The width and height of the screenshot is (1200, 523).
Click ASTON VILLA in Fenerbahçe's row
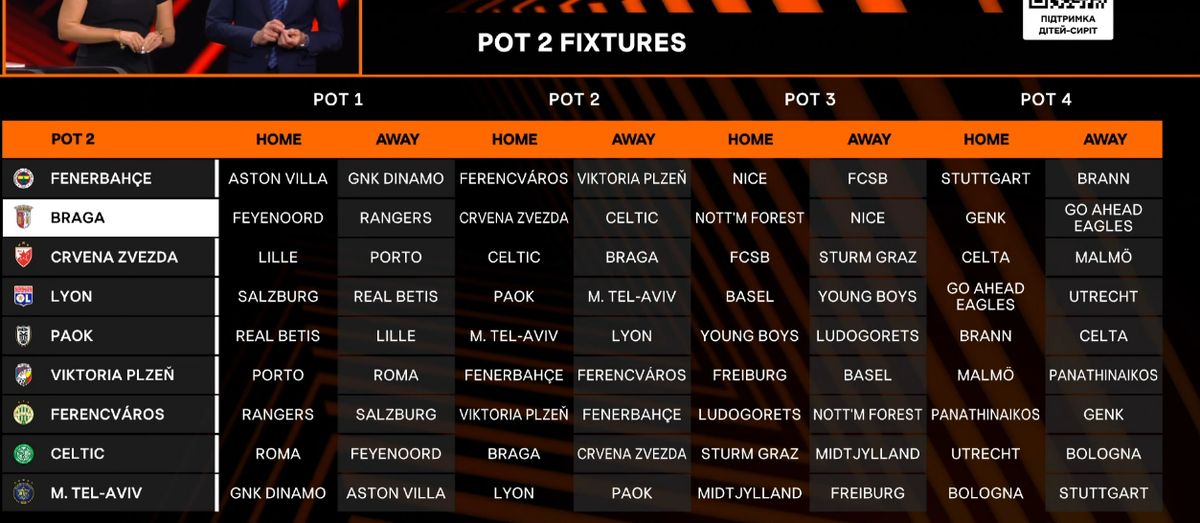tap(278, 178)
